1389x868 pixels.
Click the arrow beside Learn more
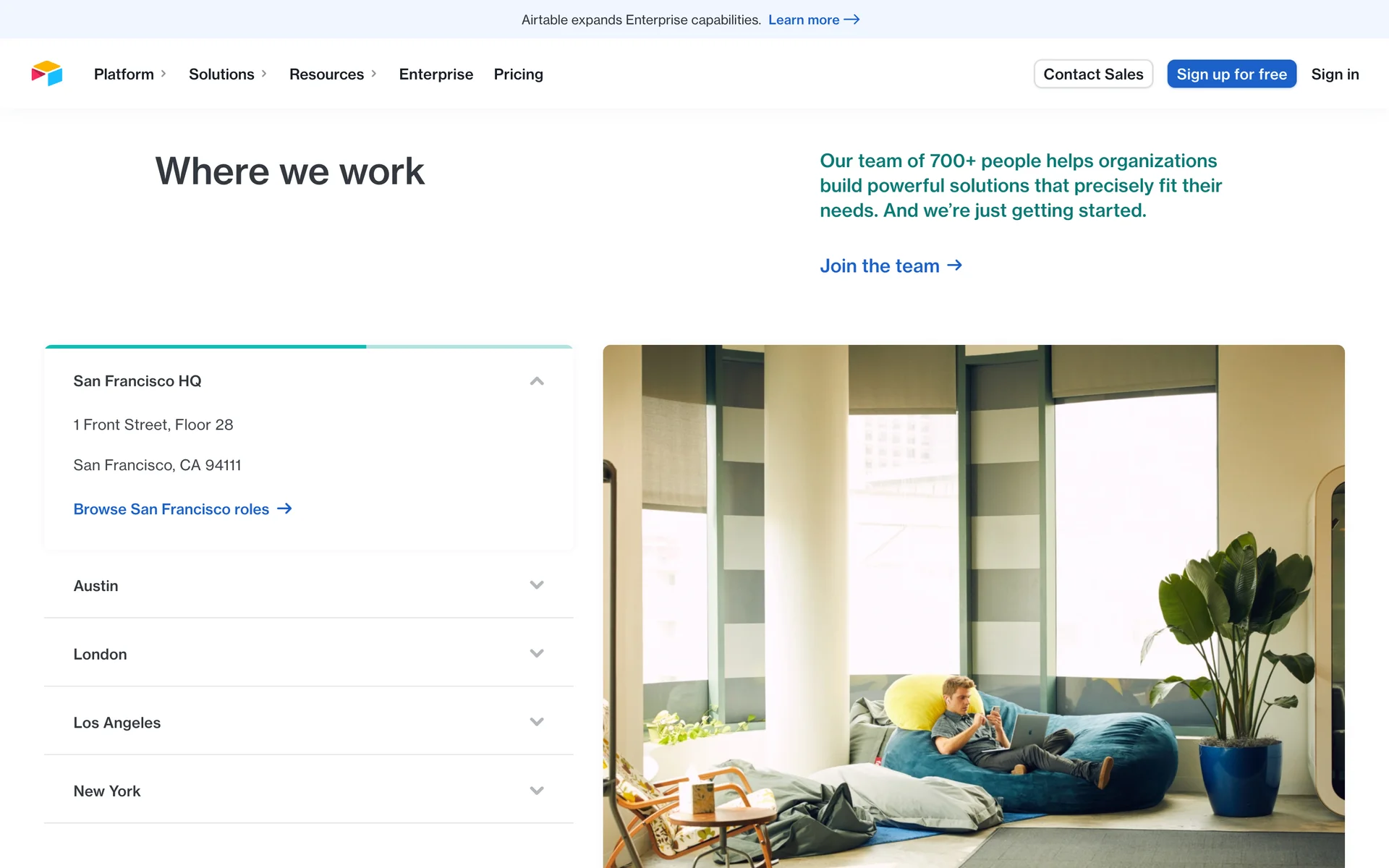[851, 20]
